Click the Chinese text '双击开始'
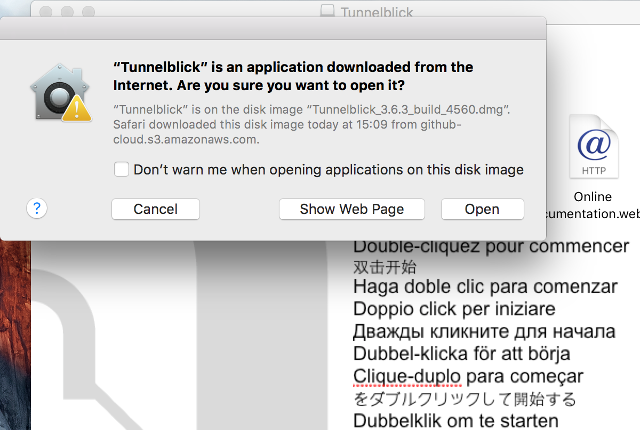The width and height of the screenshot is (640, 430). click(385, 267)
